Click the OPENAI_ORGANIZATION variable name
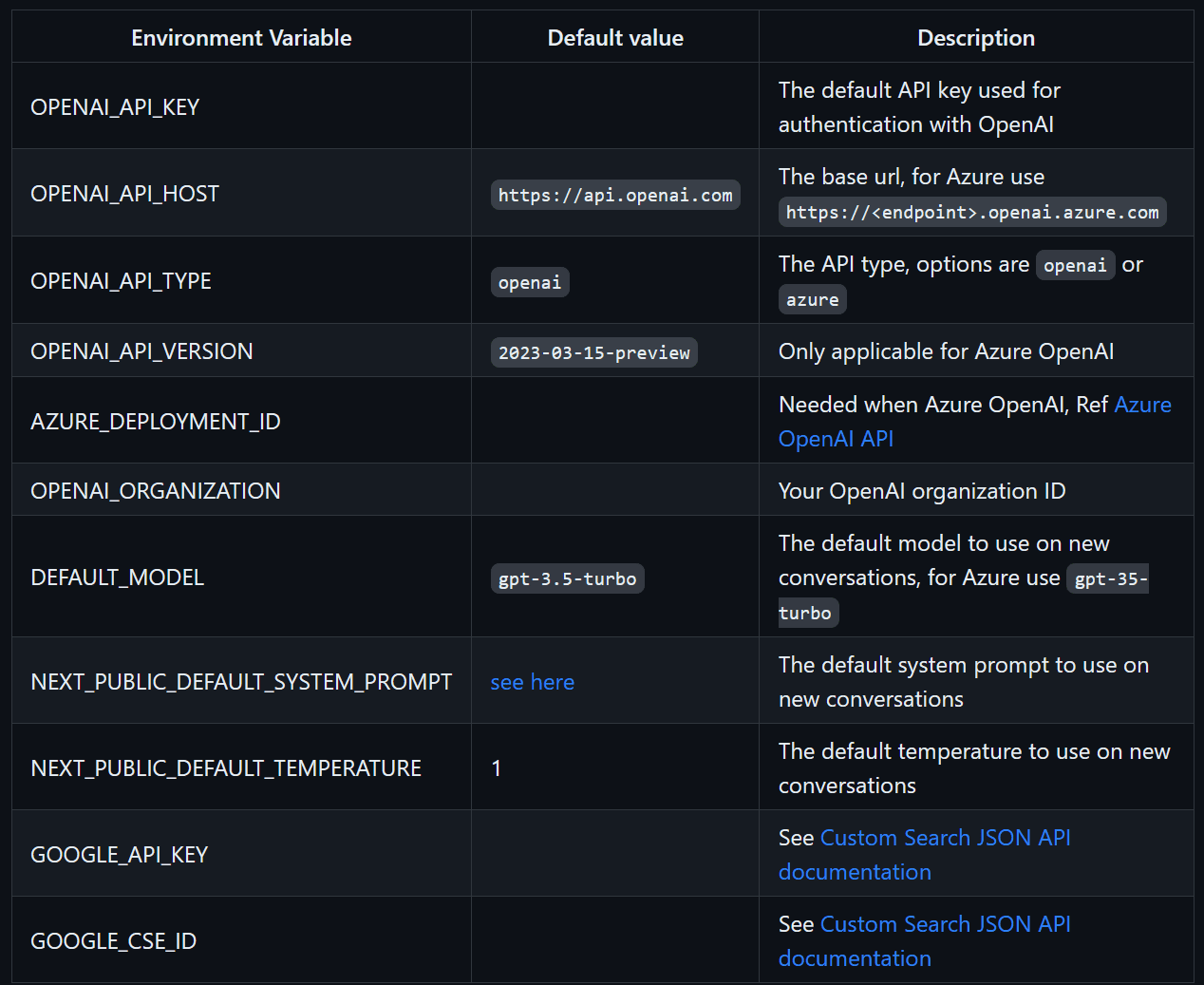Viewport: 1204px width, 985px height. pos(156,491)
